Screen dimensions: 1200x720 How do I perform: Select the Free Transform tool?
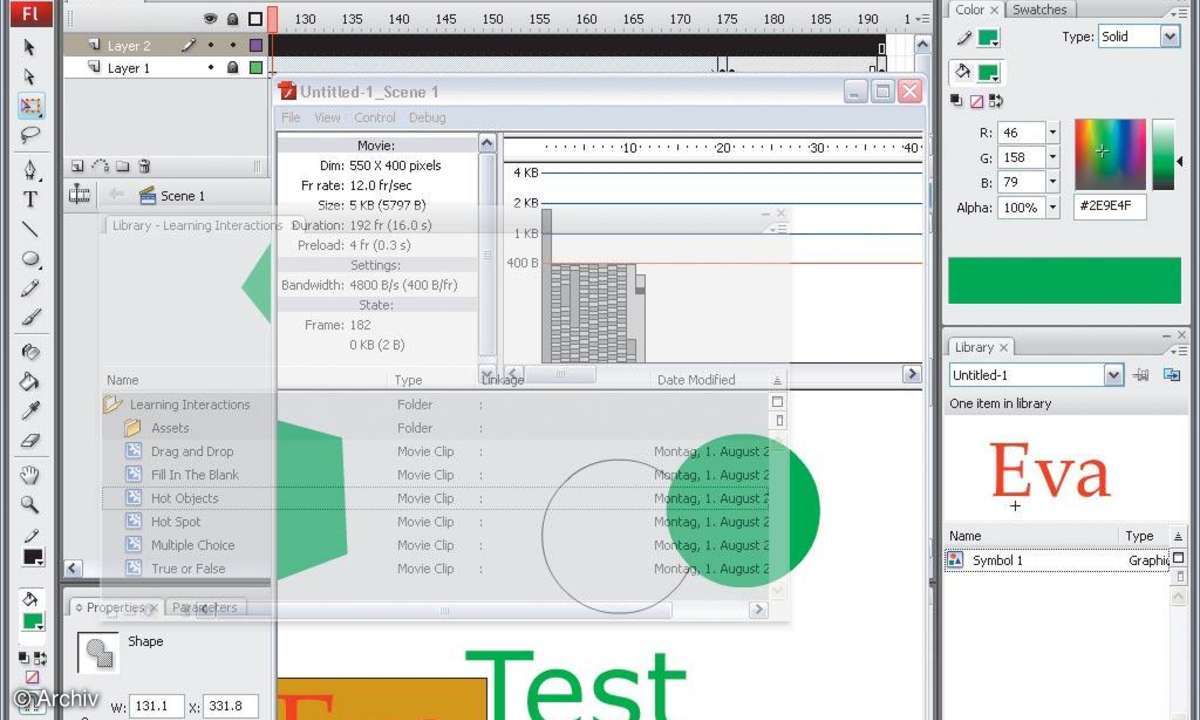point(30,107)
